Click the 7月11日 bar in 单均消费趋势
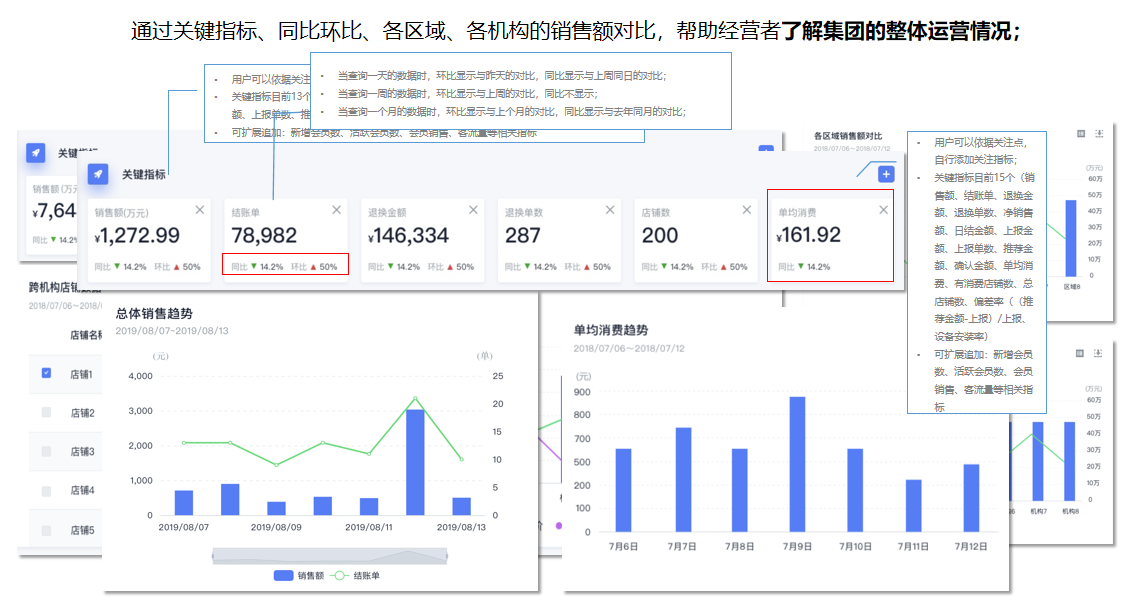The image size is (1142, 608). pos(913,506)
